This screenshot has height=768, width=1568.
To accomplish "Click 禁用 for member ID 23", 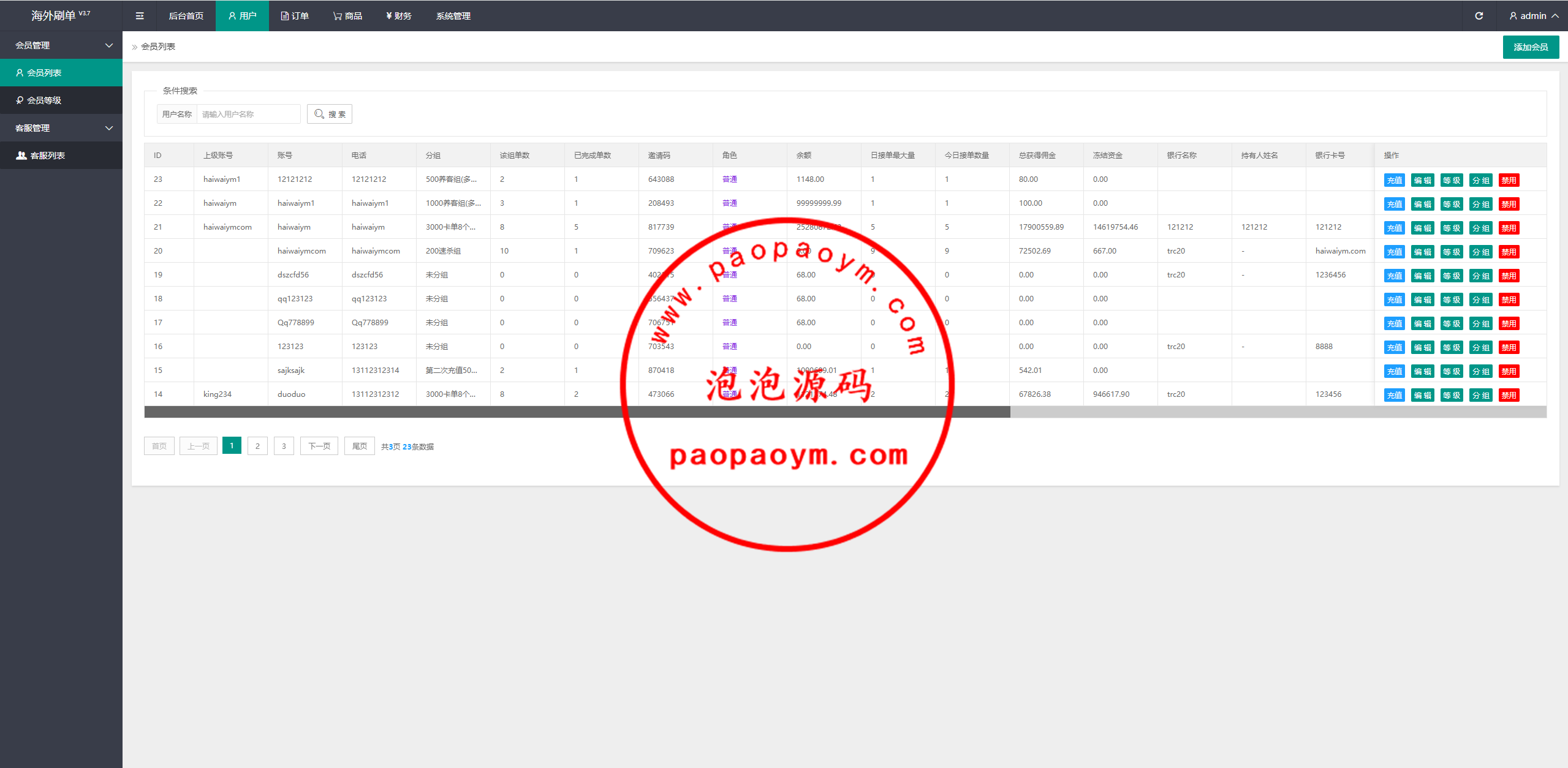I will [x=1509, y=180].
